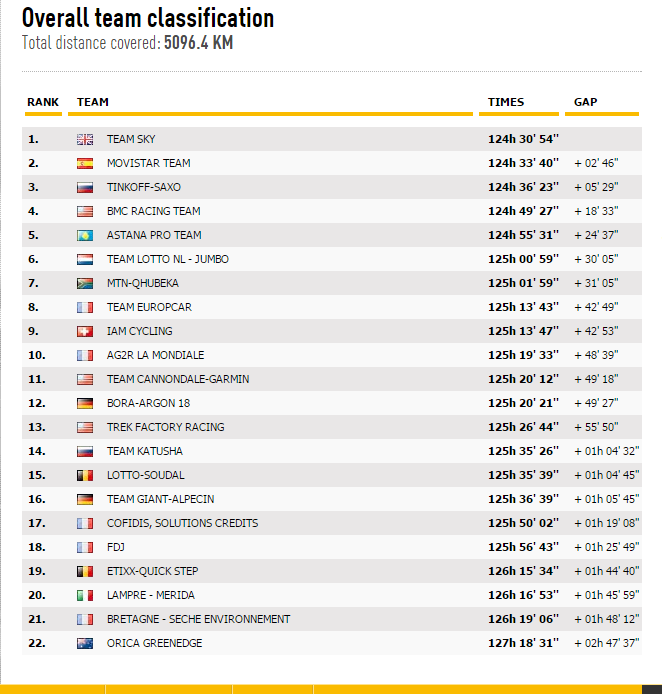Image resolution: width=662 pixels, height=694 pixels.
Task: Click the 5096.4 KM distance value
Action: [x=198, y=43]
